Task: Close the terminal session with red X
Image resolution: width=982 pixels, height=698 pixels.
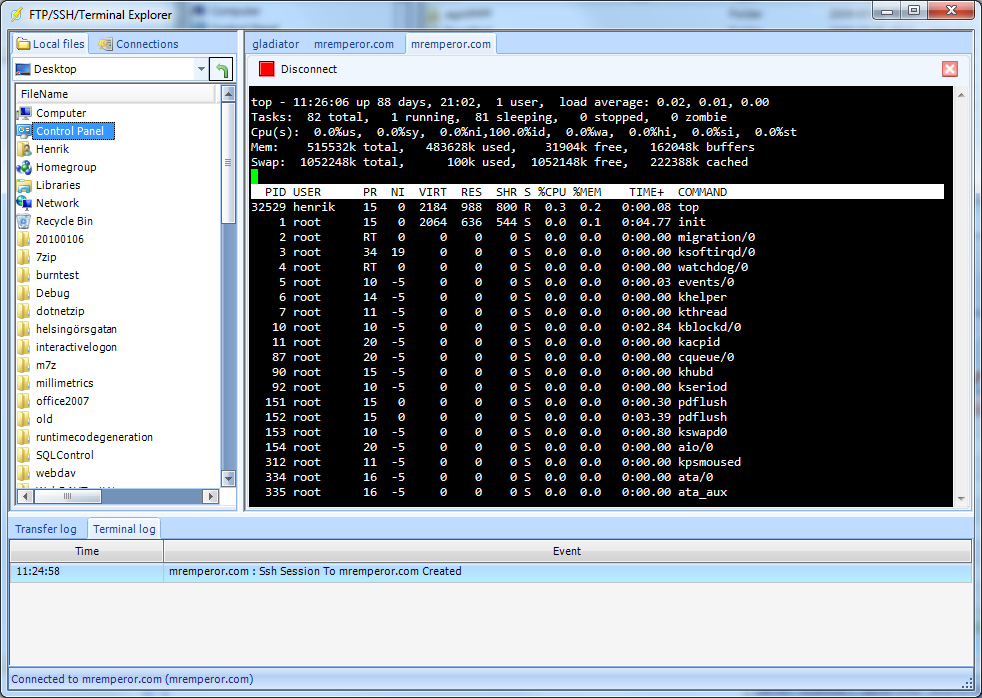Action: [950, 69]
